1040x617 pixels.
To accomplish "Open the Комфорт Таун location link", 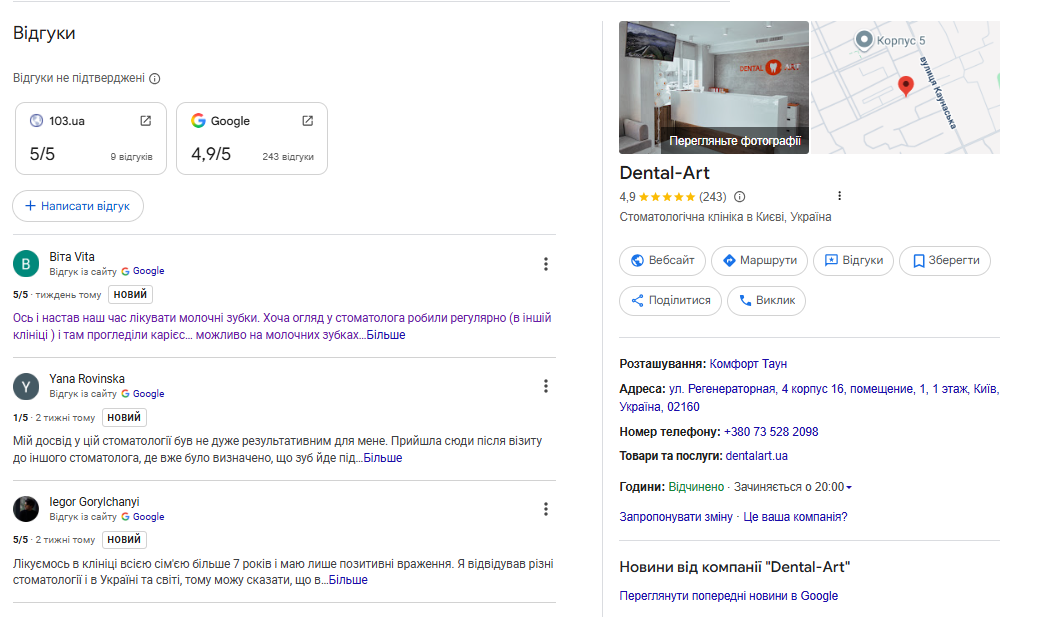I will (748, 364).
